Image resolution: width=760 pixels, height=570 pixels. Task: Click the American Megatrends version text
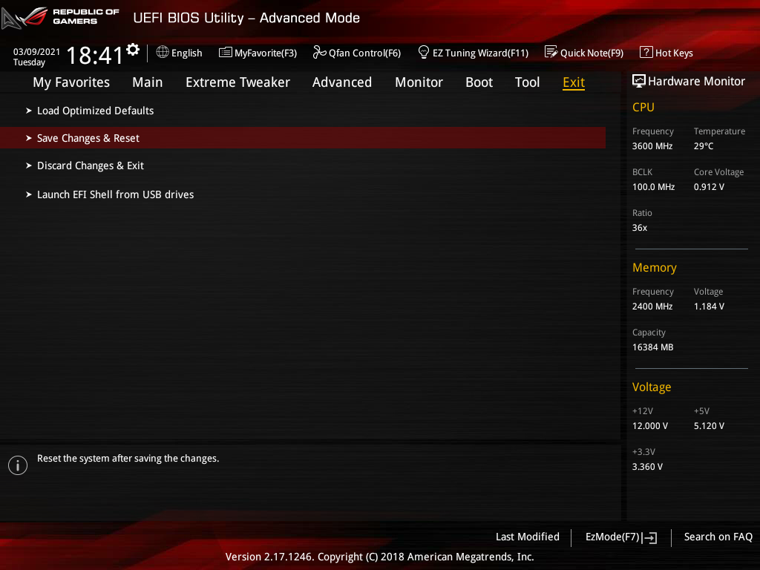click(379, 556)
